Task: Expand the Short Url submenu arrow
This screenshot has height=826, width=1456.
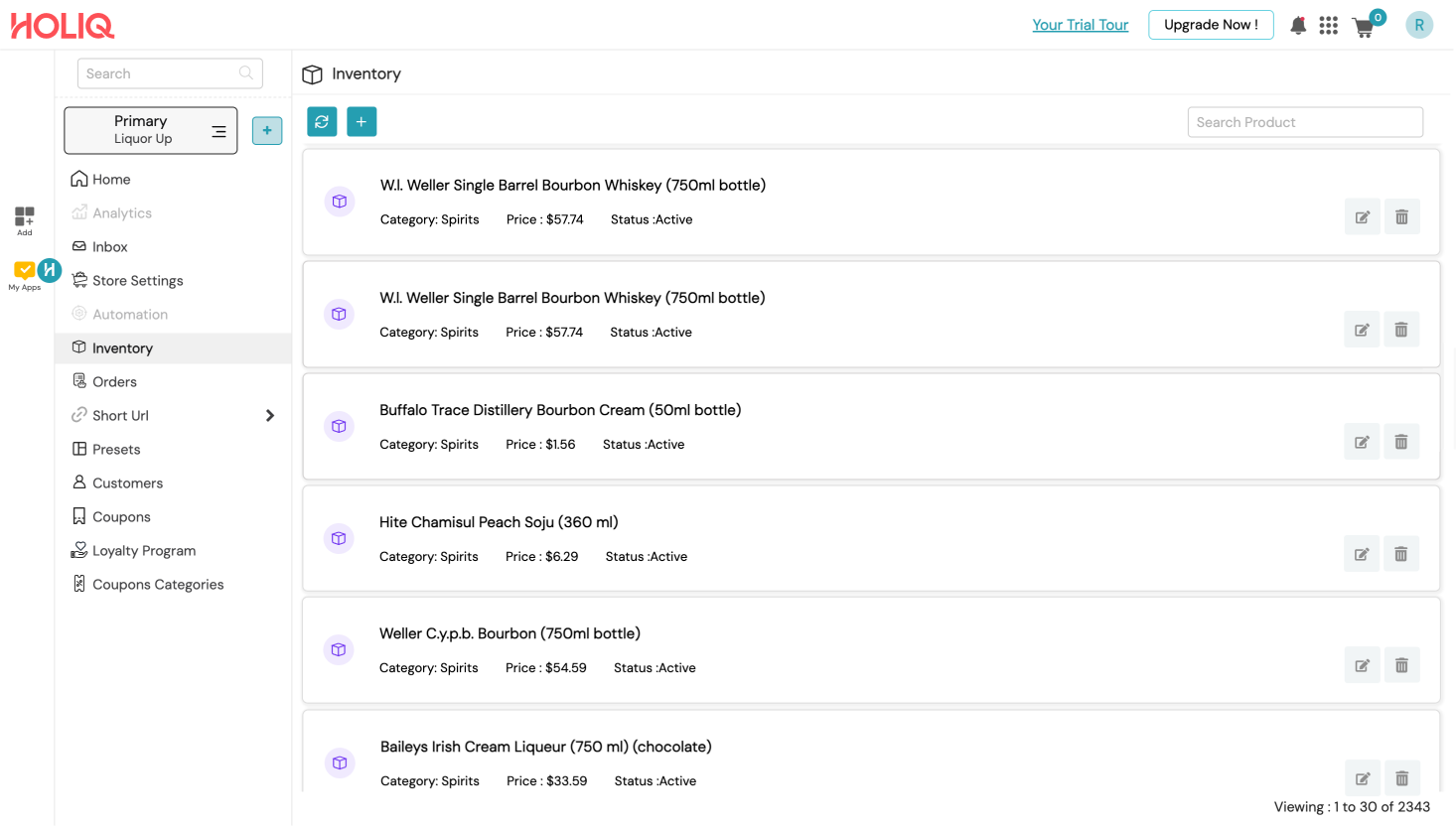Action: point(270,416)
